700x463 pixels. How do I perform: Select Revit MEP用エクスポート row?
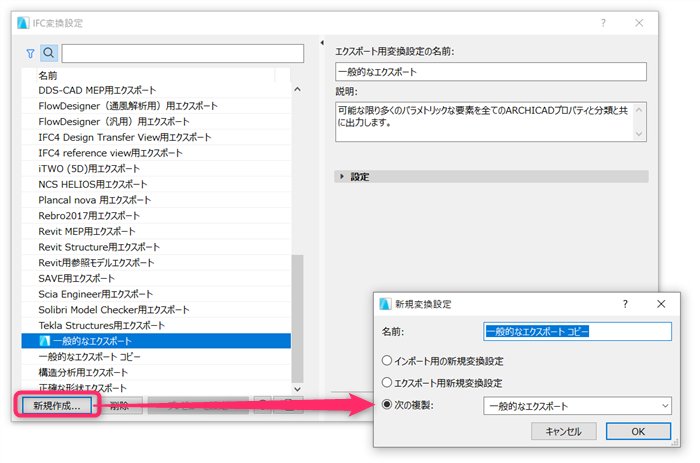[x=156, y=231]
